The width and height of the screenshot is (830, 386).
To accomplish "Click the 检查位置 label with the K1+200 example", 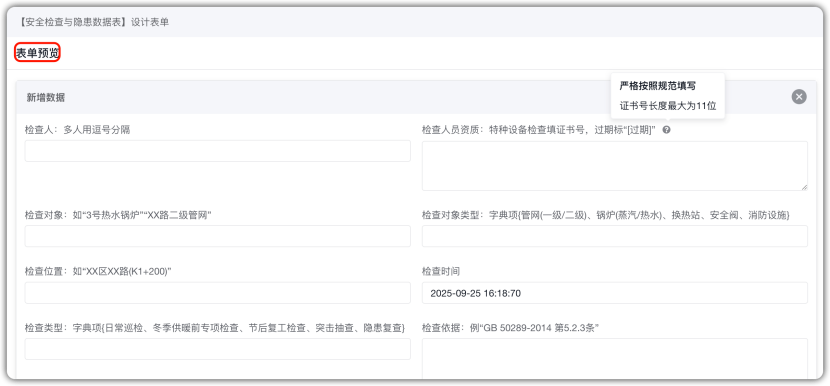I will pyautogui.click(x=98, y=272).
